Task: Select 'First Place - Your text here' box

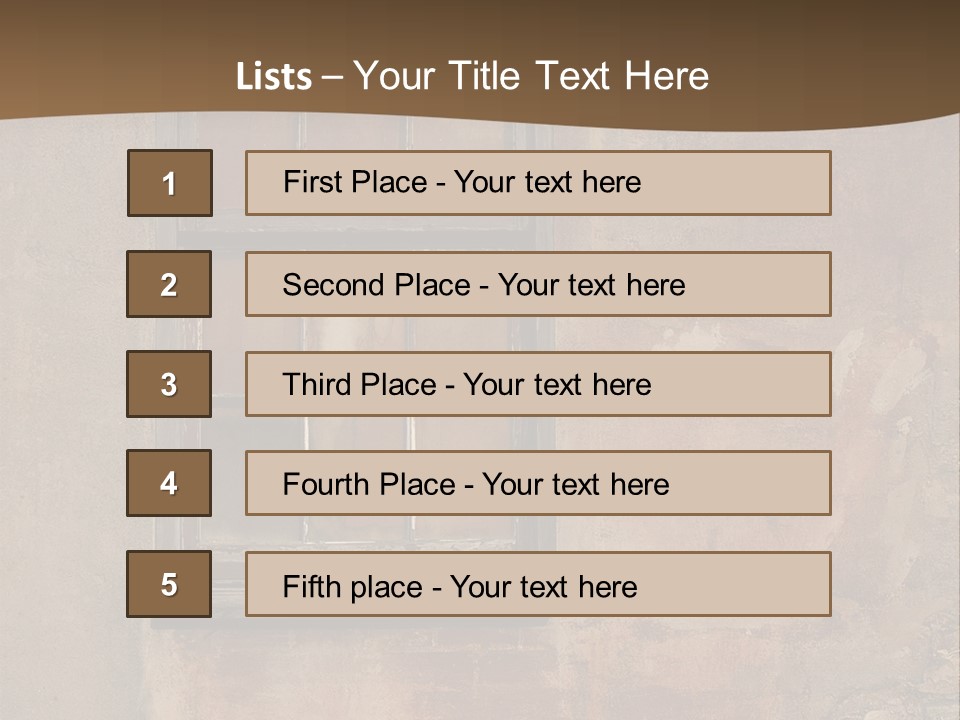Action: (538, 183)
